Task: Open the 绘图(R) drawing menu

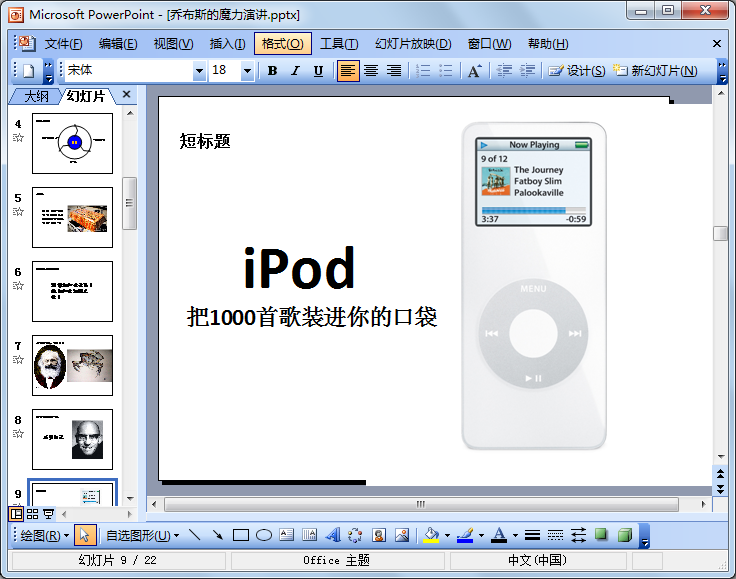Action: tap(45, 535)
